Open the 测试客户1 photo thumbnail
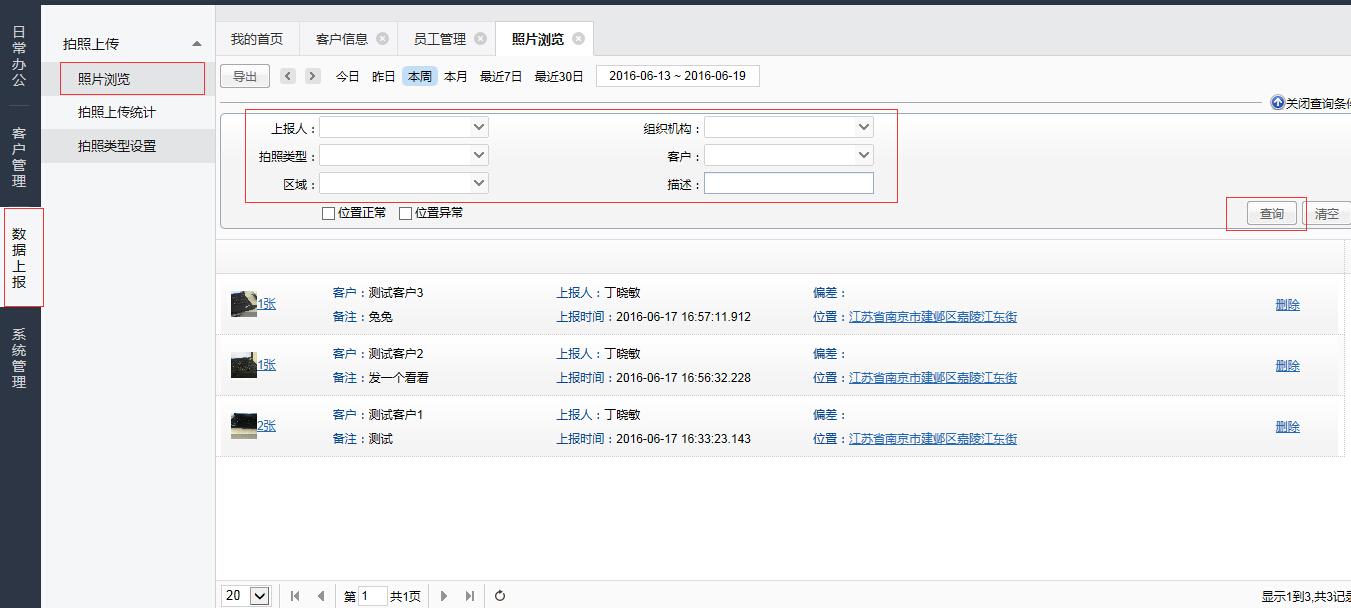This screenshot has width=1351, height=608. [243, 425]
